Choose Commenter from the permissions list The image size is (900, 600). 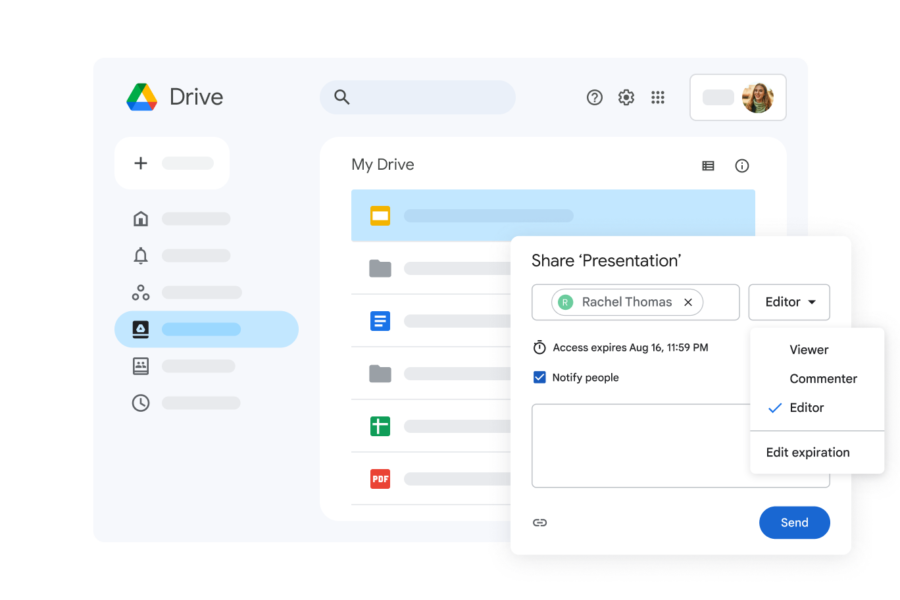pos(824,378)
